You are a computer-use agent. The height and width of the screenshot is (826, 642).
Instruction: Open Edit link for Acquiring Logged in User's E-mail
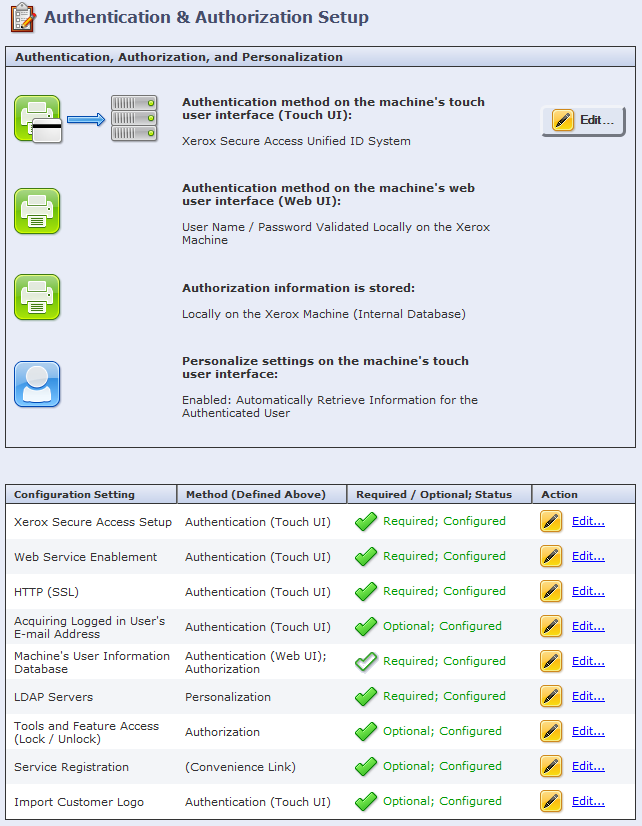[588, 627]
